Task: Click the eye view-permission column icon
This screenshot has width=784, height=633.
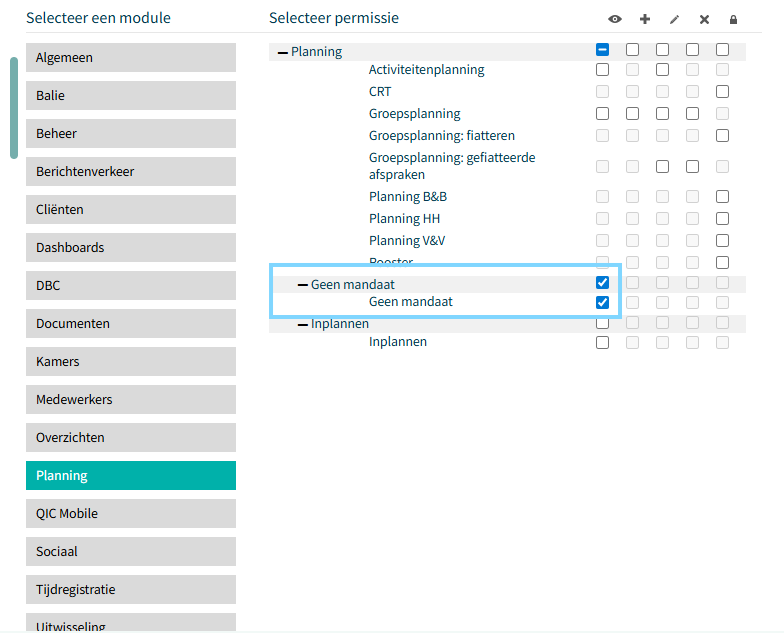Action: coord(614,19)
